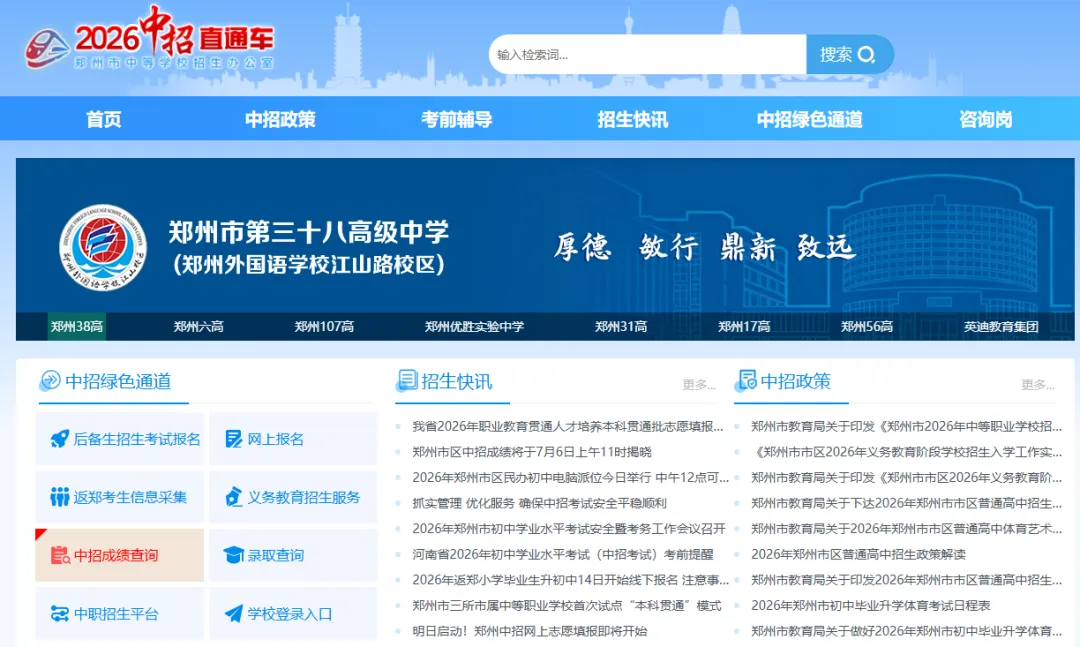The width and height of the screenshot is (1080, 647).
Task: Select the 郑州38高 banner tab
Action: click(x=76, y=327)
